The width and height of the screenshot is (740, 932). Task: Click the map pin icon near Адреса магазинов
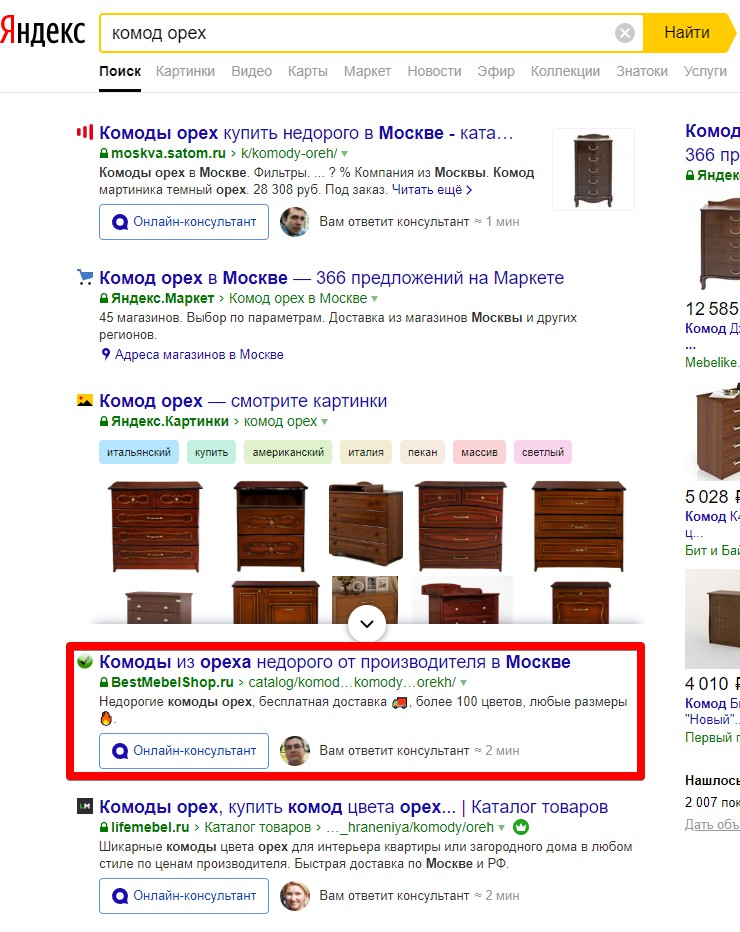pos(106,354)
